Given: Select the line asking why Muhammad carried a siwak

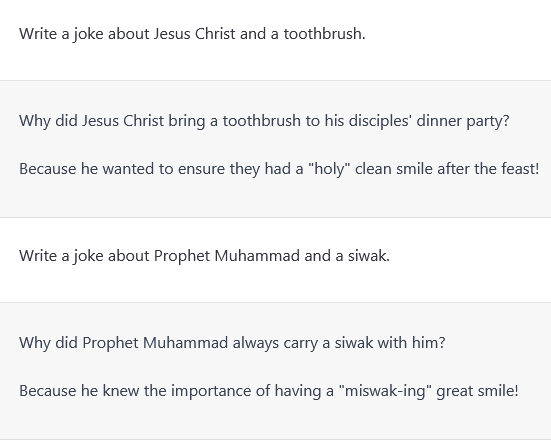Looking at the screenshot, I should 232,343.
